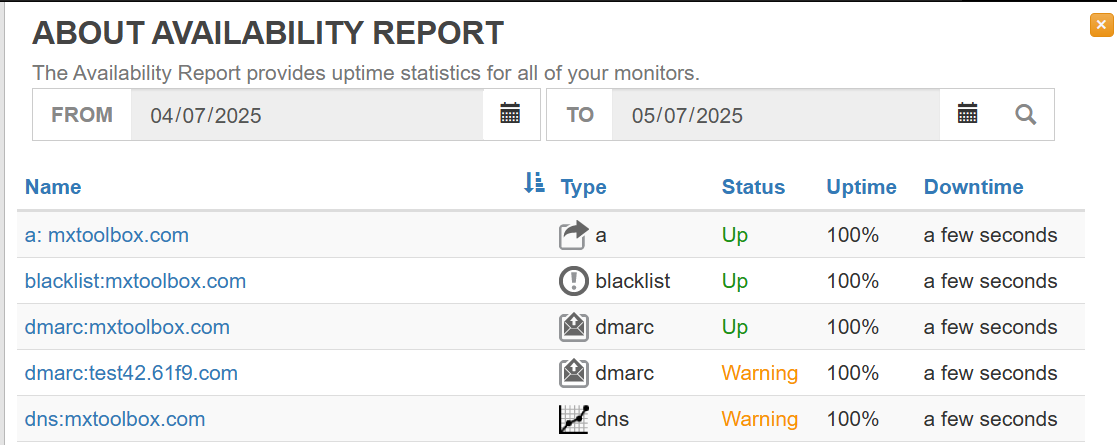The height and width of the screenshot is (445, 1117).
Task: Click the sort order icon beside Name
Action: [x=534, y=183]
